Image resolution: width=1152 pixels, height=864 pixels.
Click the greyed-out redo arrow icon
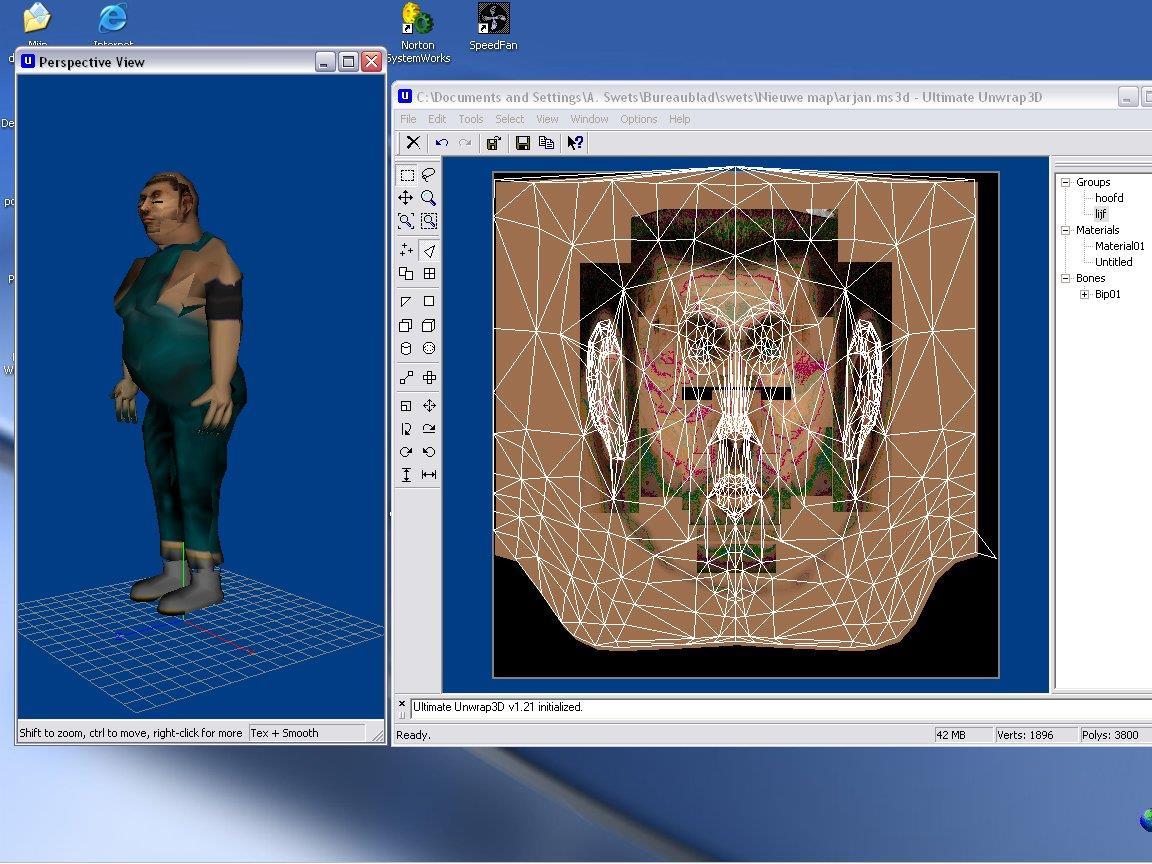pos(464,143)
